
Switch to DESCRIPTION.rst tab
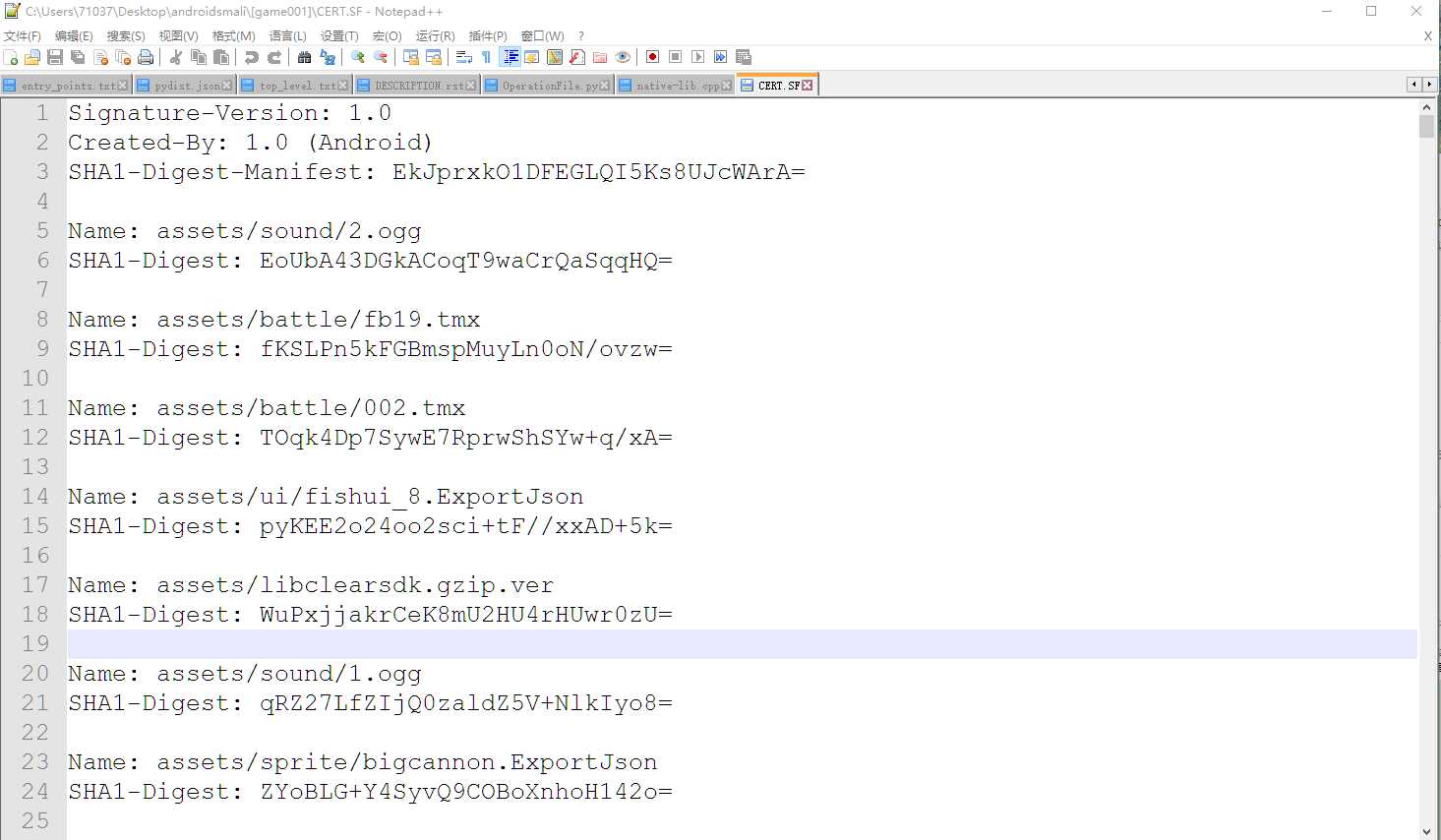tap(416, 86)
